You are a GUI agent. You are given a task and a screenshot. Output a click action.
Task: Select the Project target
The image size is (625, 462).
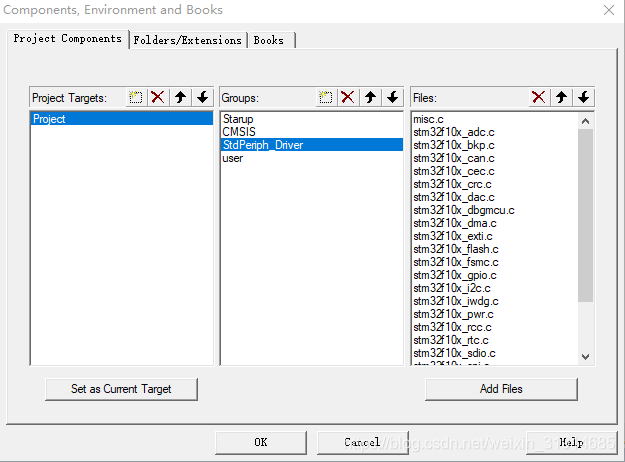pyautogui.click(x=122, y=119)
